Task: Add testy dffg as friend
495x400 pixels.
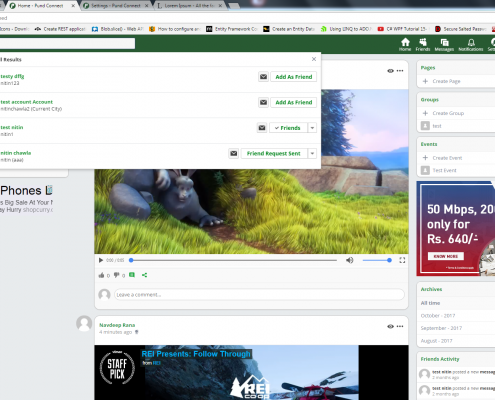Action: tap(294, 77)
